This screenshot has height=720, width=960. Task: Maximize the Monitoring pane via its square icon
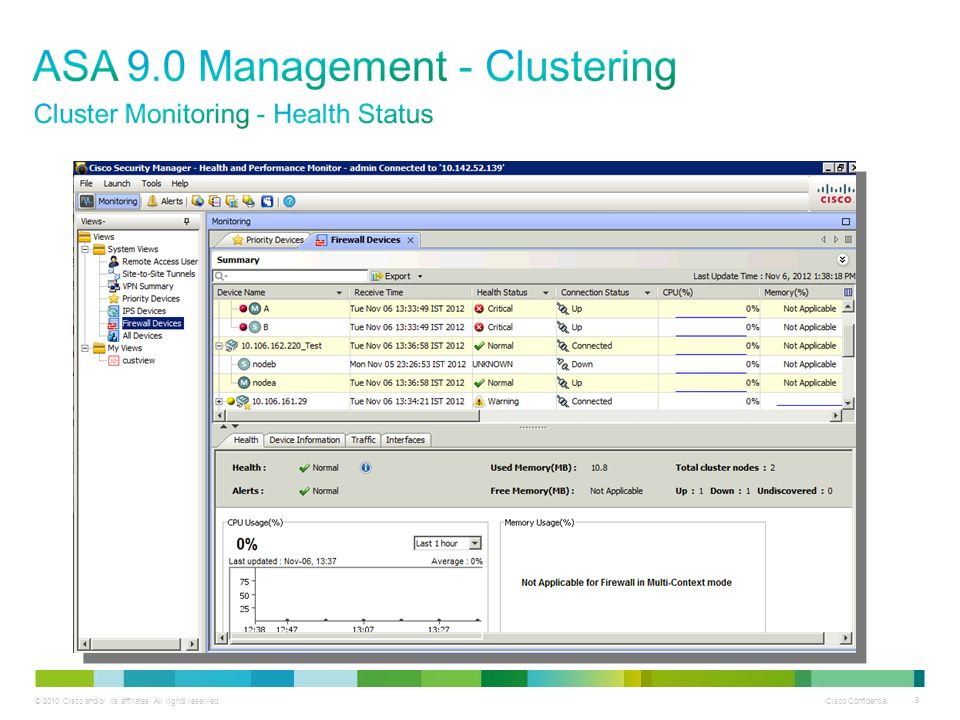tap(846, 222)
